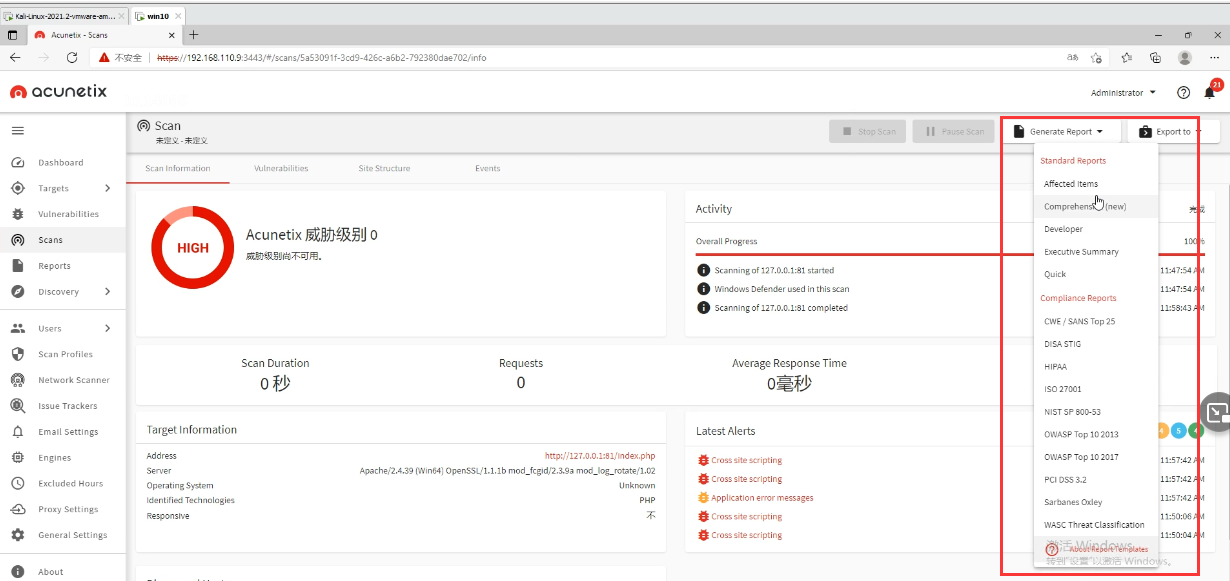Open browser collections icon
The image size is (1230, 581).
[x=1155, y=58]
